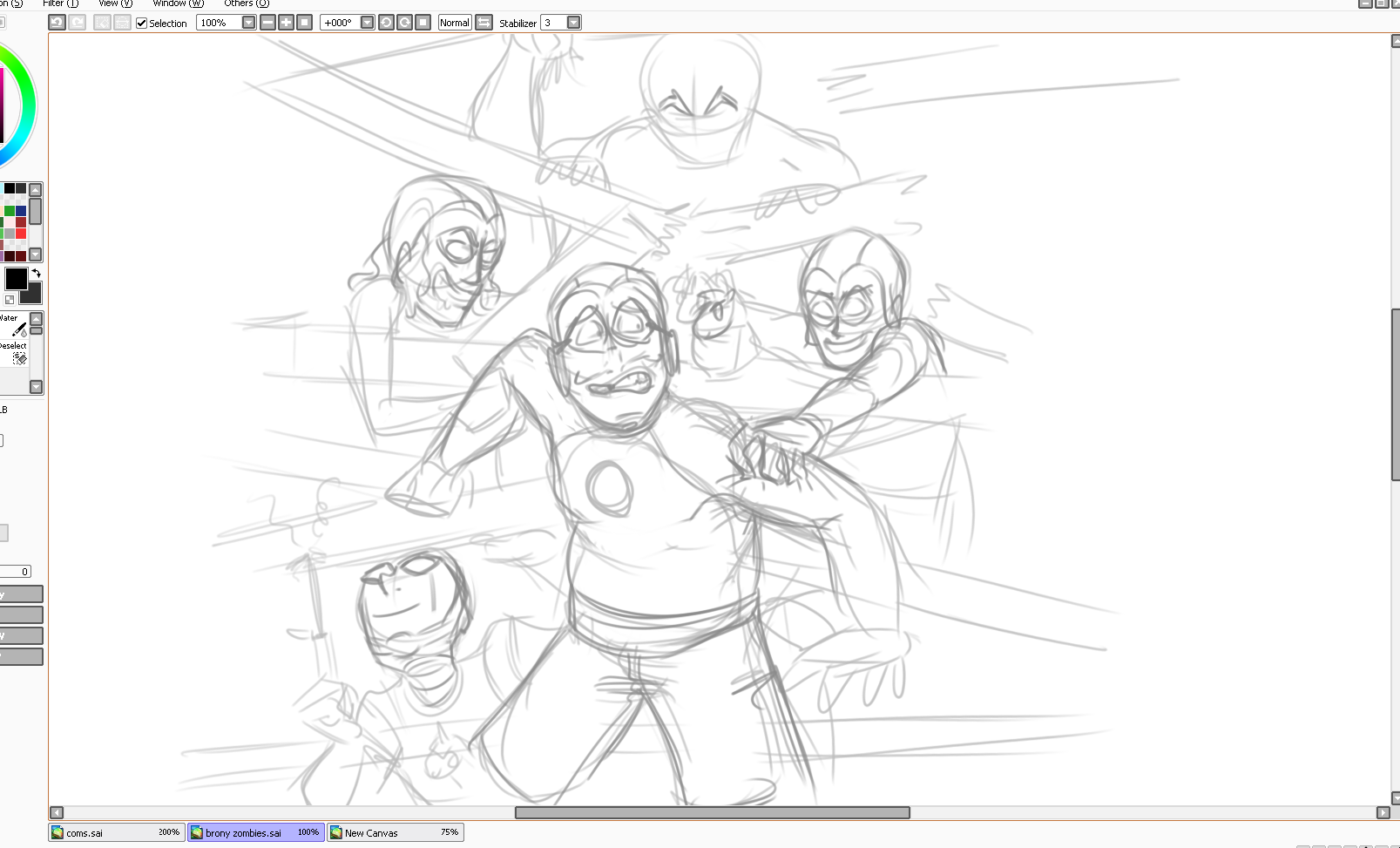Flip the view horizontally

[x=484, y=23]
